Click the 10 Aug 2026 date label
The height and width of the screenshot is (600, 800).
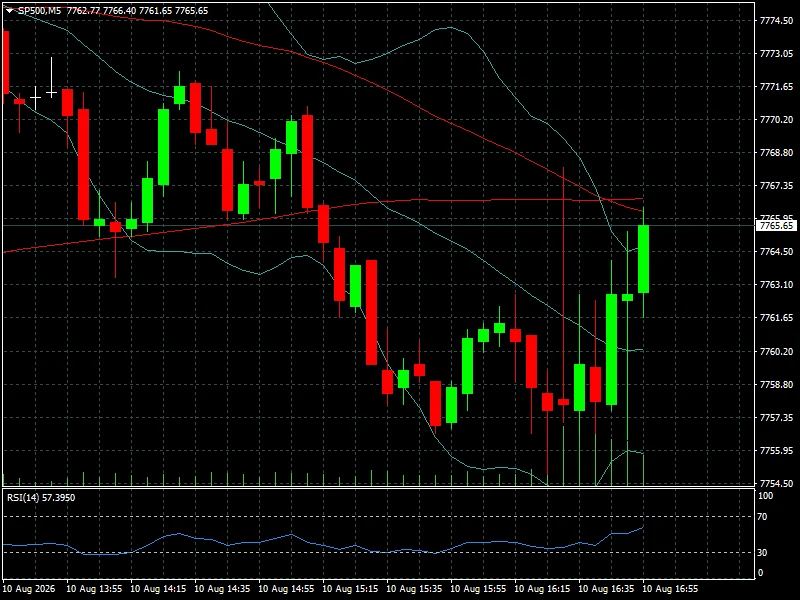coord(29,589)
